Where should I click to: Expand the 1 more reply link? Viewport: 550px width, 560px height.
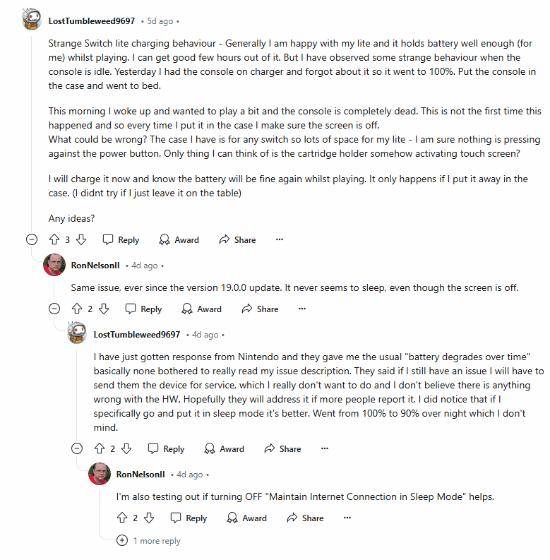point(149,541)
